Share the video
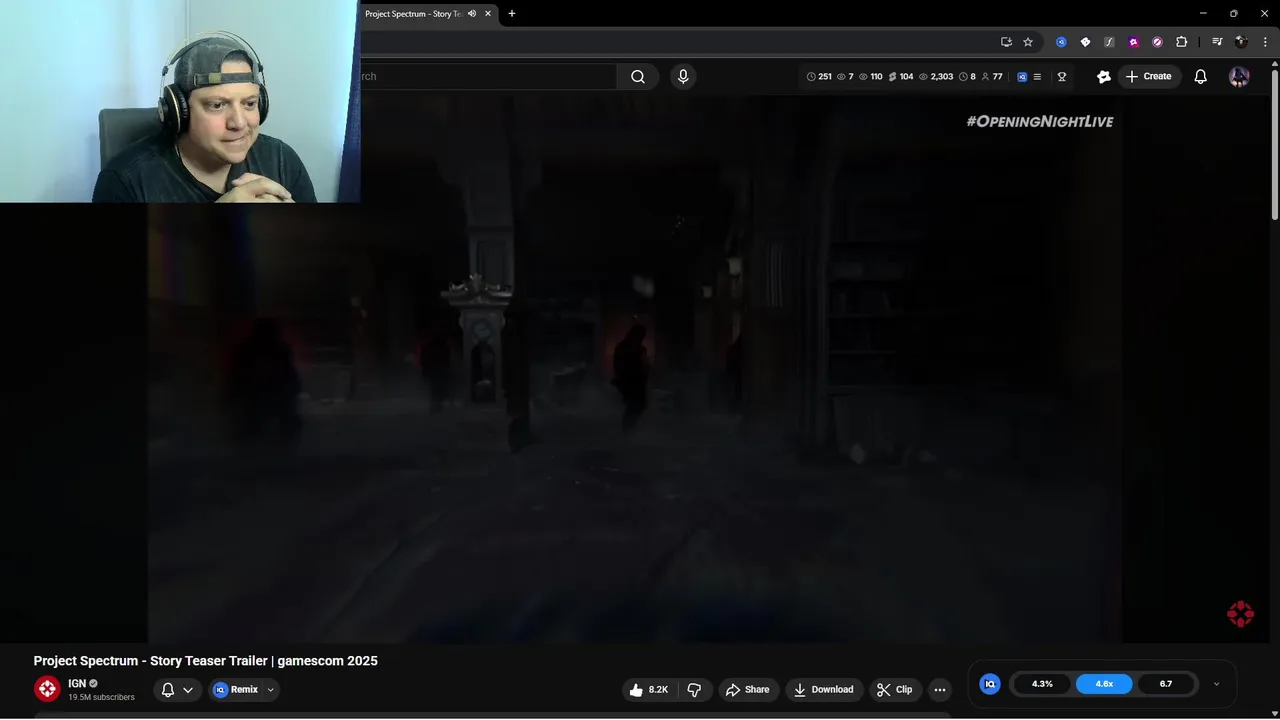1280x720 pixels. coord(748,690)
